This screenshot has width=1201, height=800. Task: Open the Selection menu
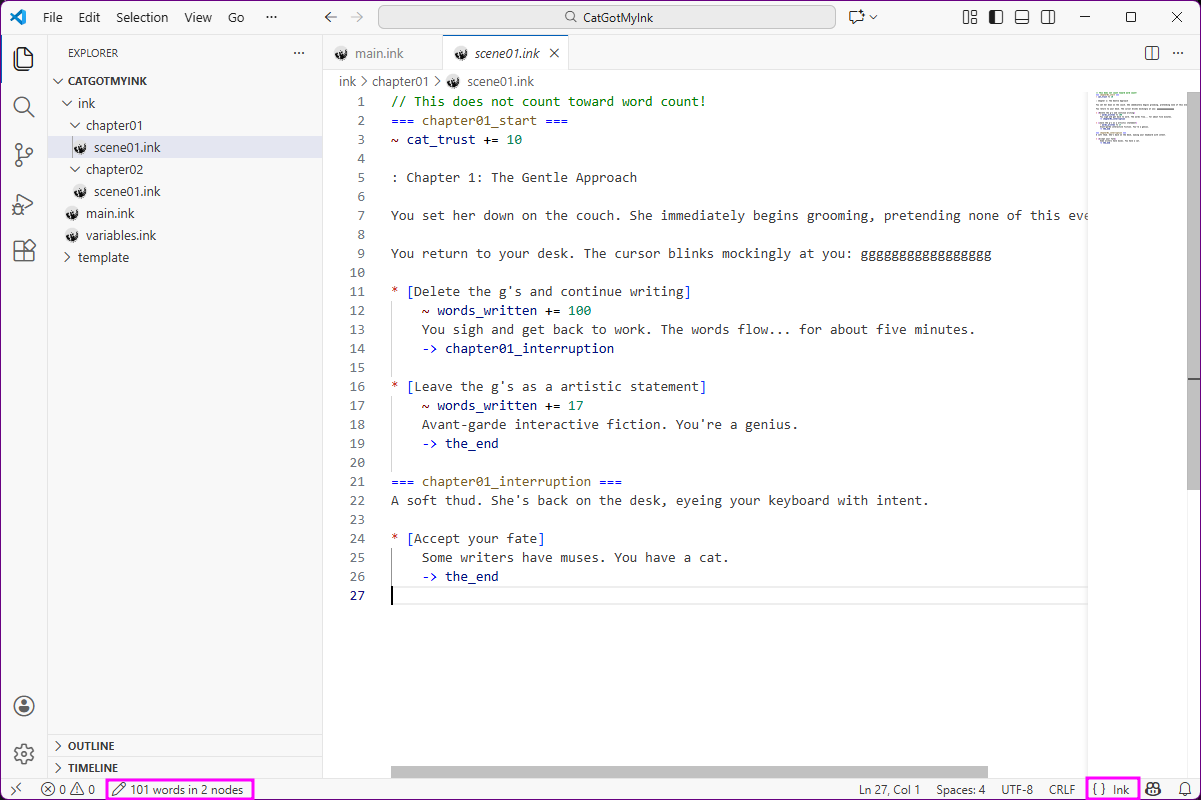[x=142, y=17]
